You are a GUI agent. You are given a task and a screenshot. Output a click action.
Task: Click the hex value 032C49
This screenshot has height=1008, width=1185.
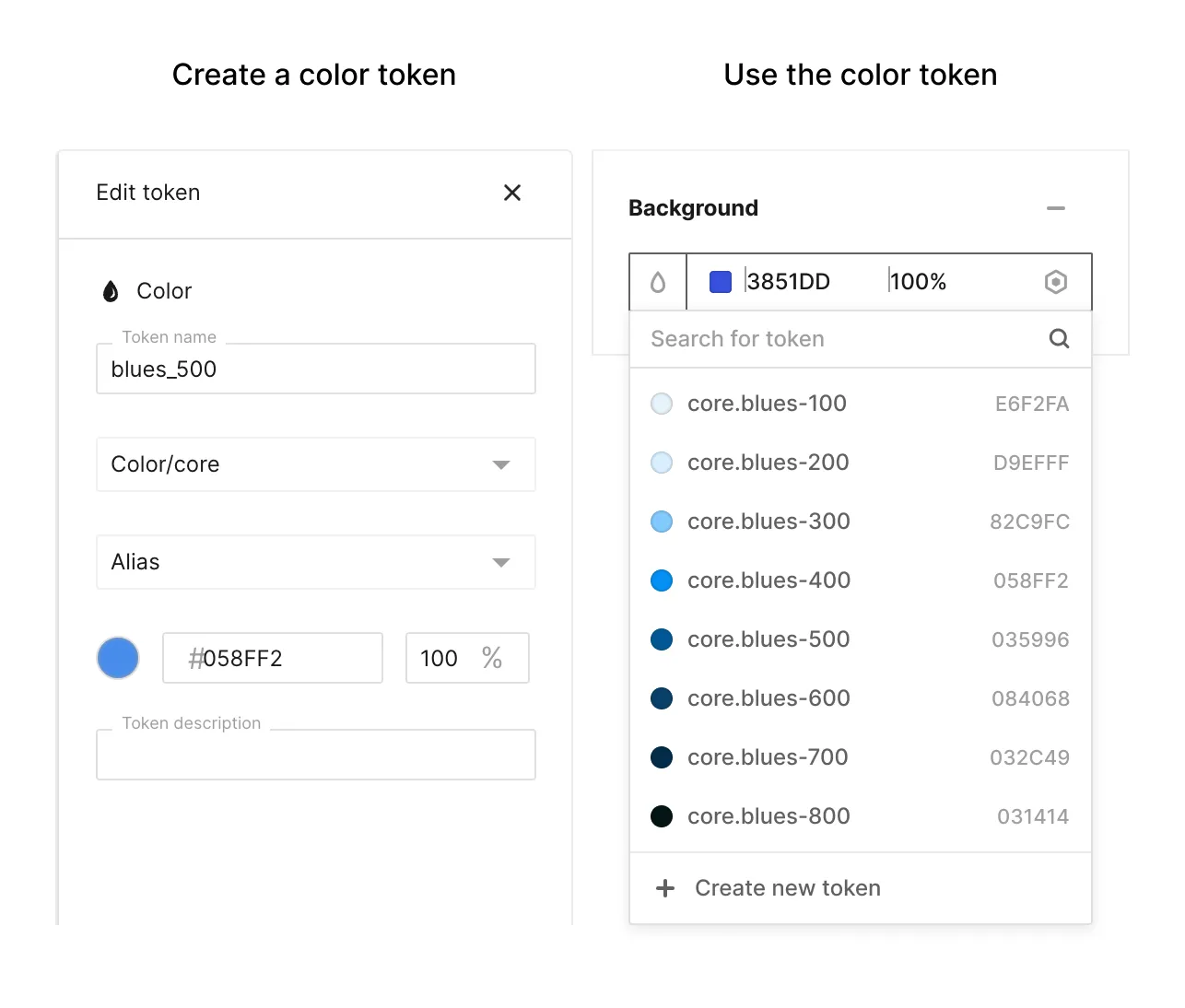pos(1029,757)
